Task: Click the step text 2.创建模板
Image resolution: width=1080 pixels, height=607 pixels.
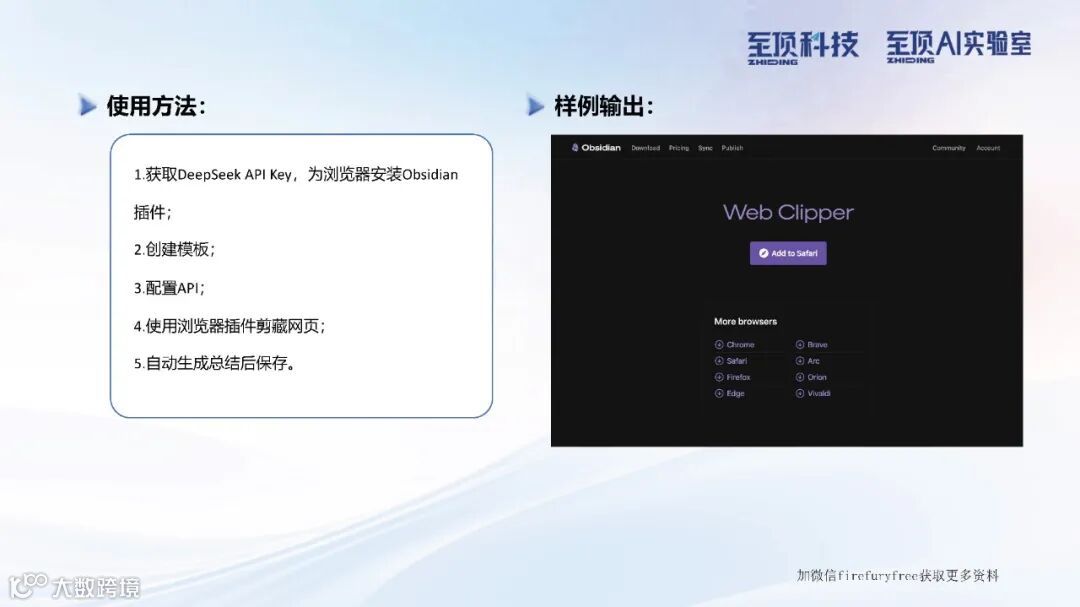Action: click(174, 249)
